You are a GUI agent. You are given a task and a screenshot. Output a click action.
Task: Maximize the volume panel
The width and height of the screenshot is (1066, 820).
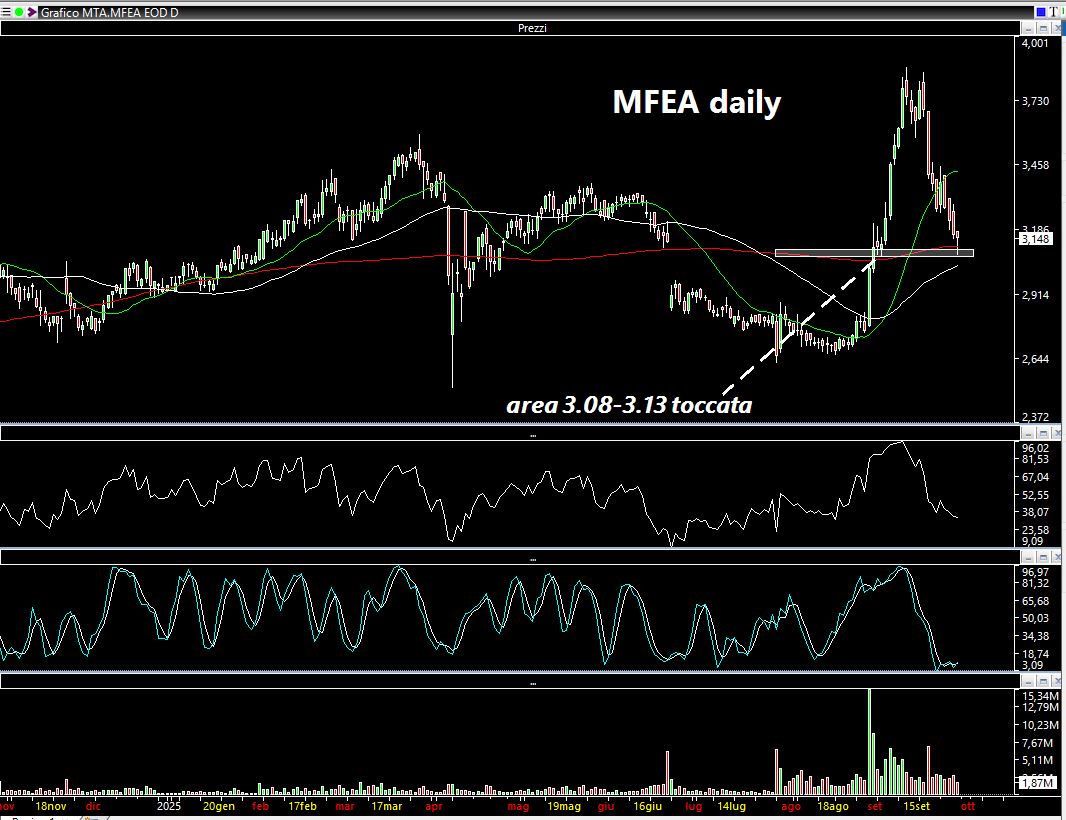pyautogui.click(x=1043, y=681)
